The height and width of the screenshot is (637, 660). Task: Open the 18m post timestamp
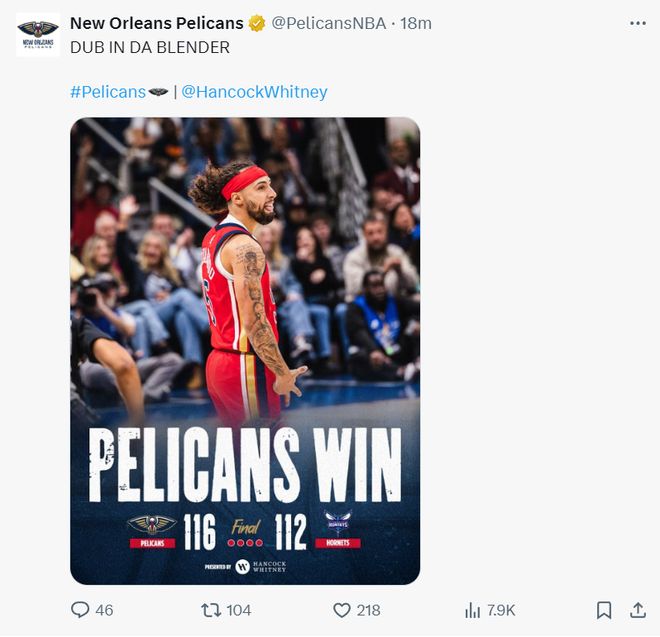tap(415, 23)
